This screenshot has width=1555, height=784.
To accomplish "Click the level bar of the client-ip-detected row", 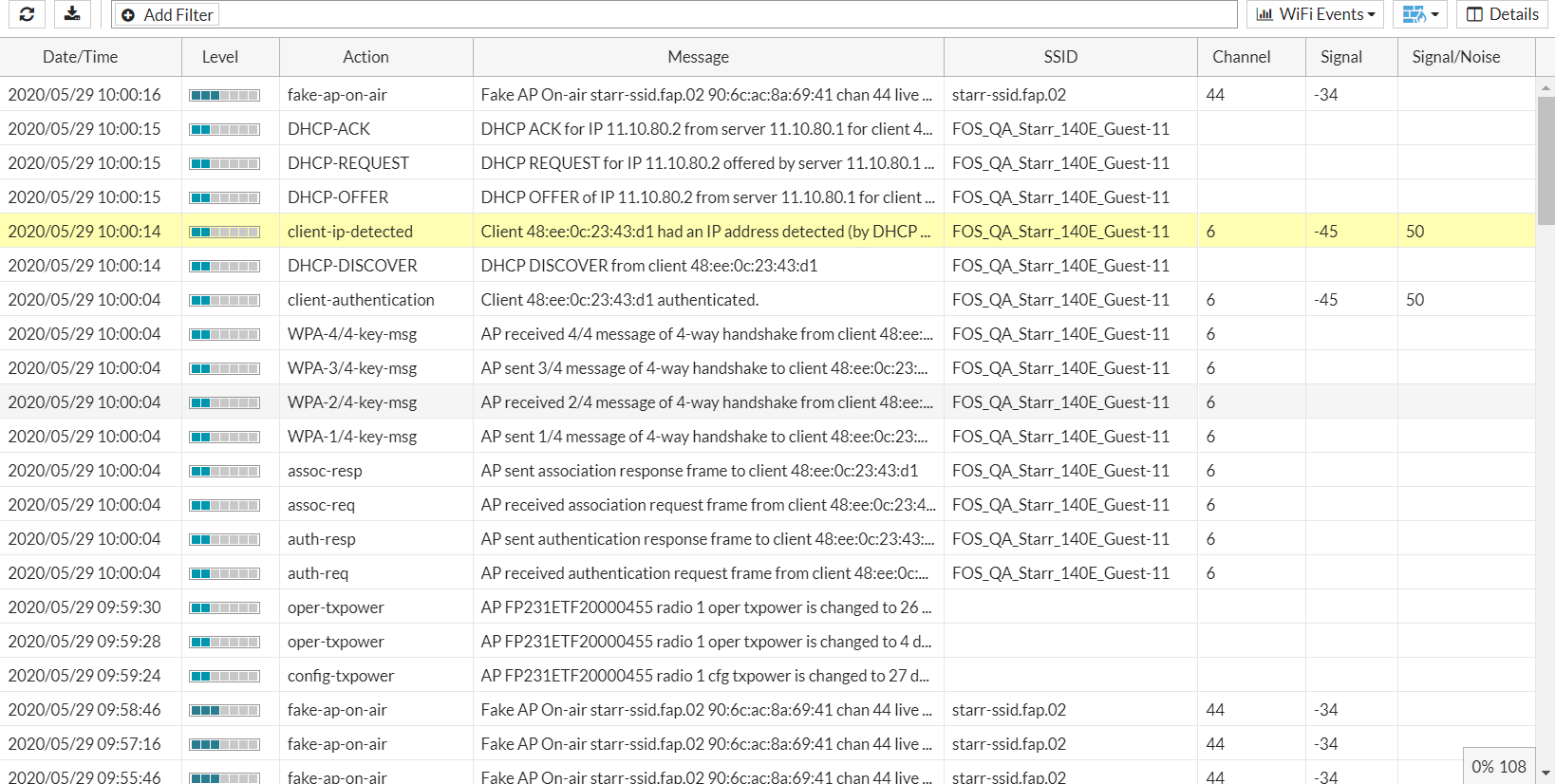I will coord(224,232).
